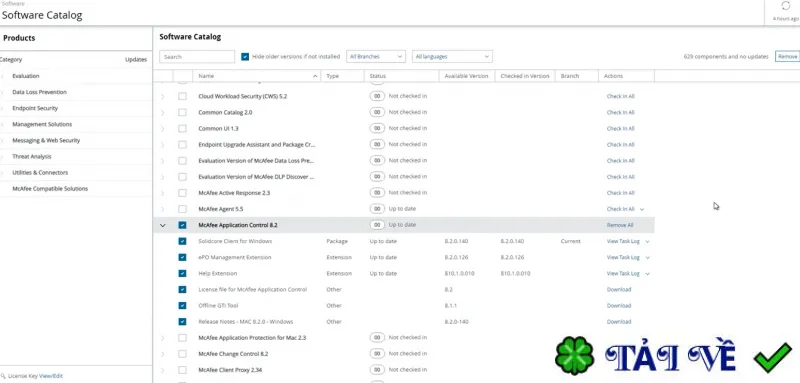Click Download for License file row
Image resolution: width=800 pixels, height=383 pixels.
point(619,289)
